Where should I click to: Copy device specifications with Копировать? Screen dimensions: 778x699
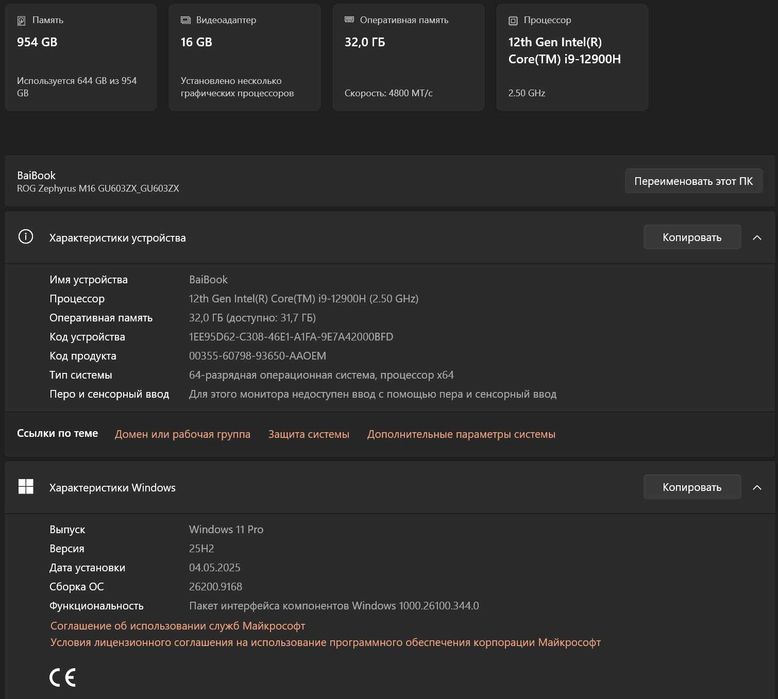tap(692, 237)
